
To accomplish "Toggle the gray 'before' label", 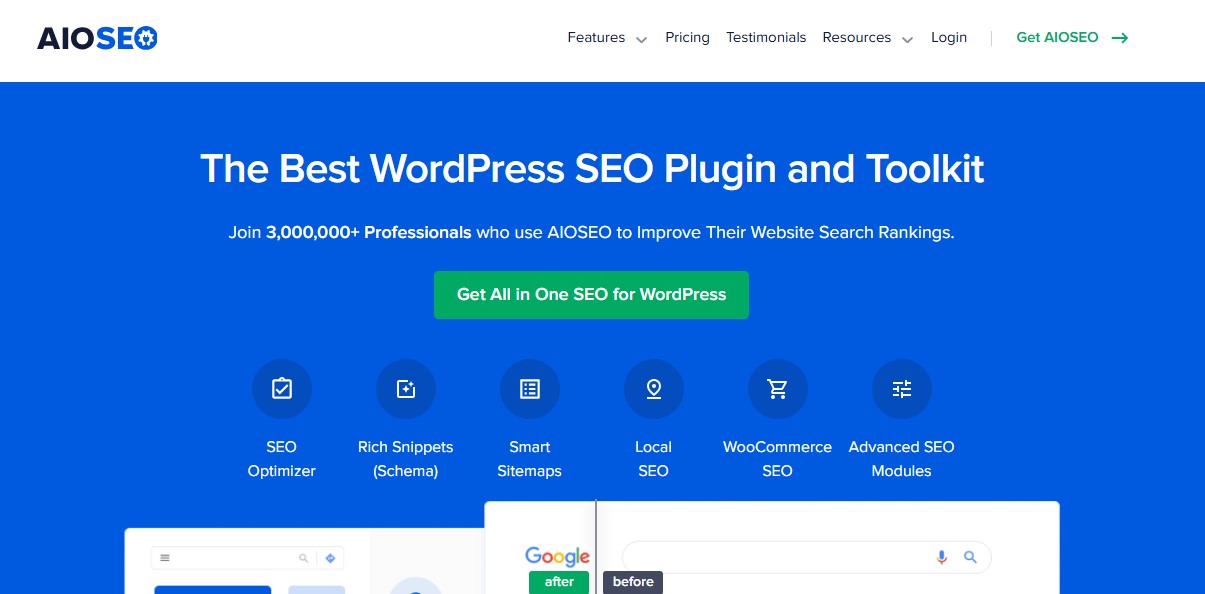I will pyautogui.click(x=632, y=581).
